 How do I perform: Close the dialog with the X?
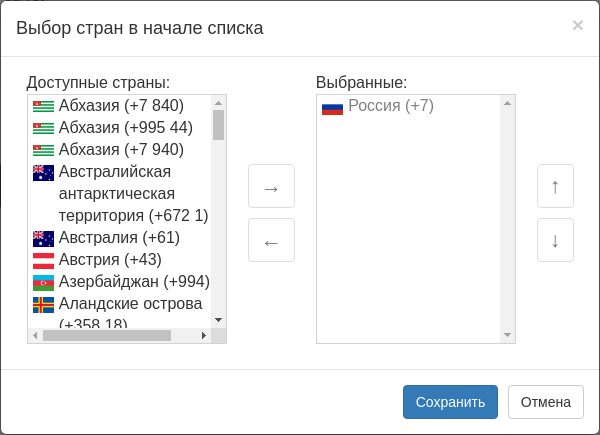click(x=577, y=26)
